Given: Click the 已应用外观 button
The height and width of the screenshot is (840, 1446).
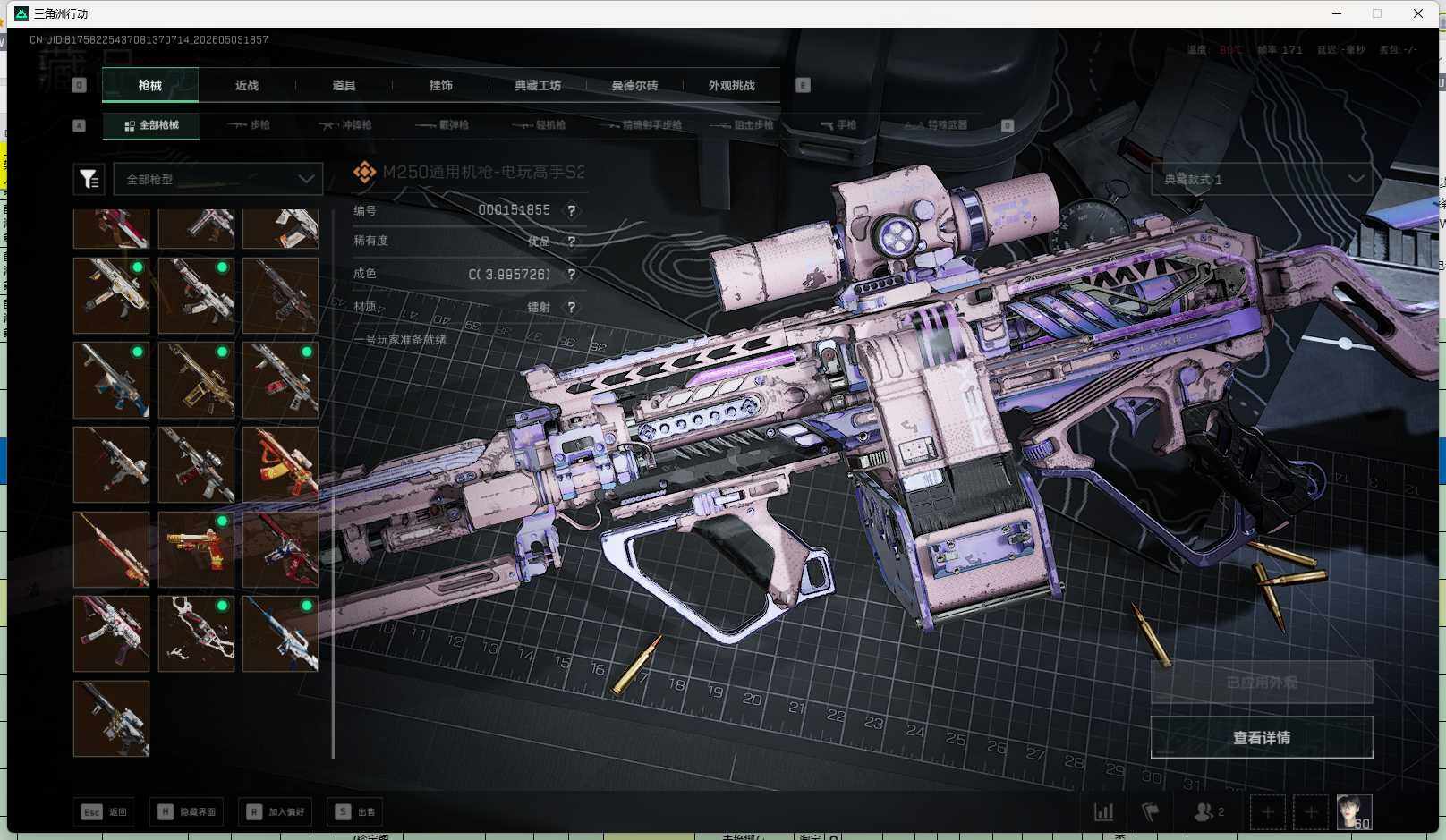Looking at the screenshot, I should pos(1262,683).
